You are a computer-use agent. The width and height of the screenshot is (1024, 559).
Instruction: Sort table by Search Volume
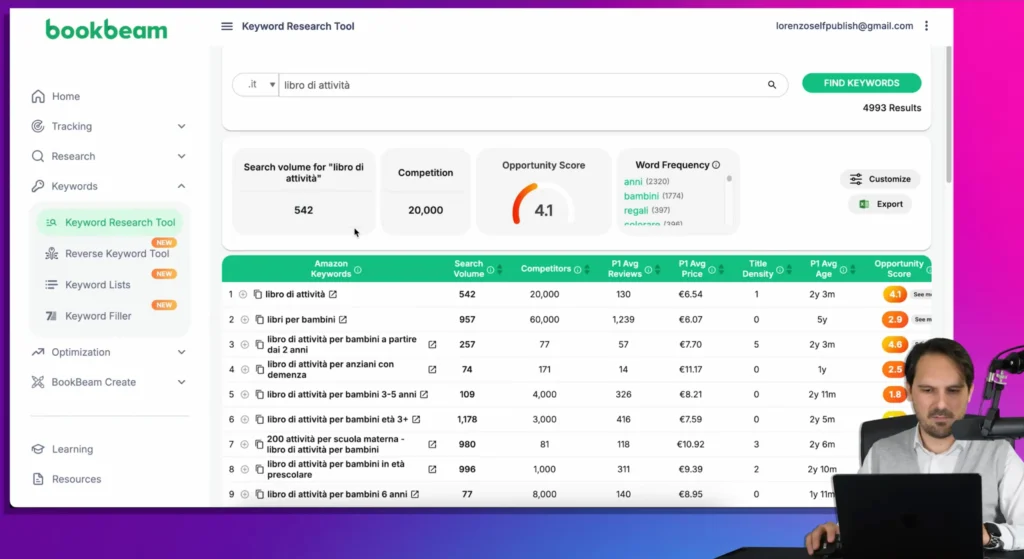500,270
